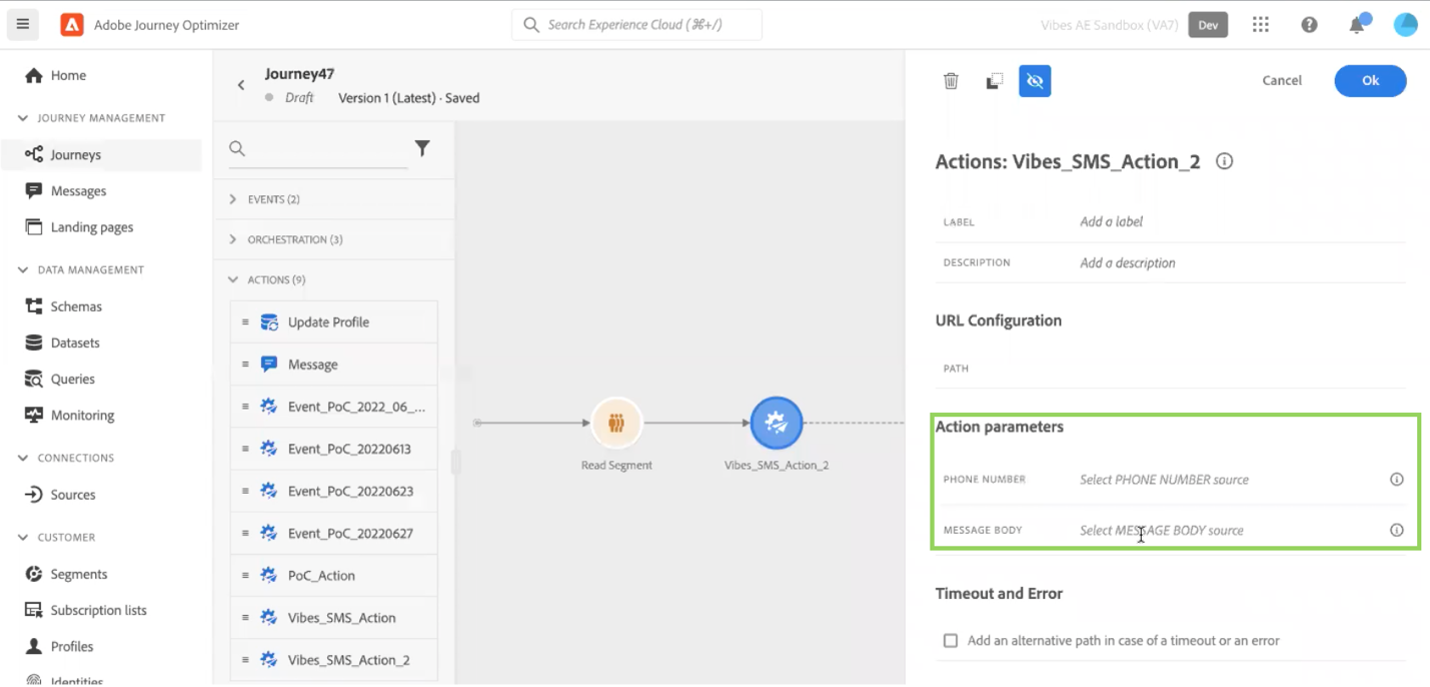Select the Vibes_SMS_Action_2 node on canvas
Screen dimensions: 1430x687
pyautogui.click(x=776, y=423)
